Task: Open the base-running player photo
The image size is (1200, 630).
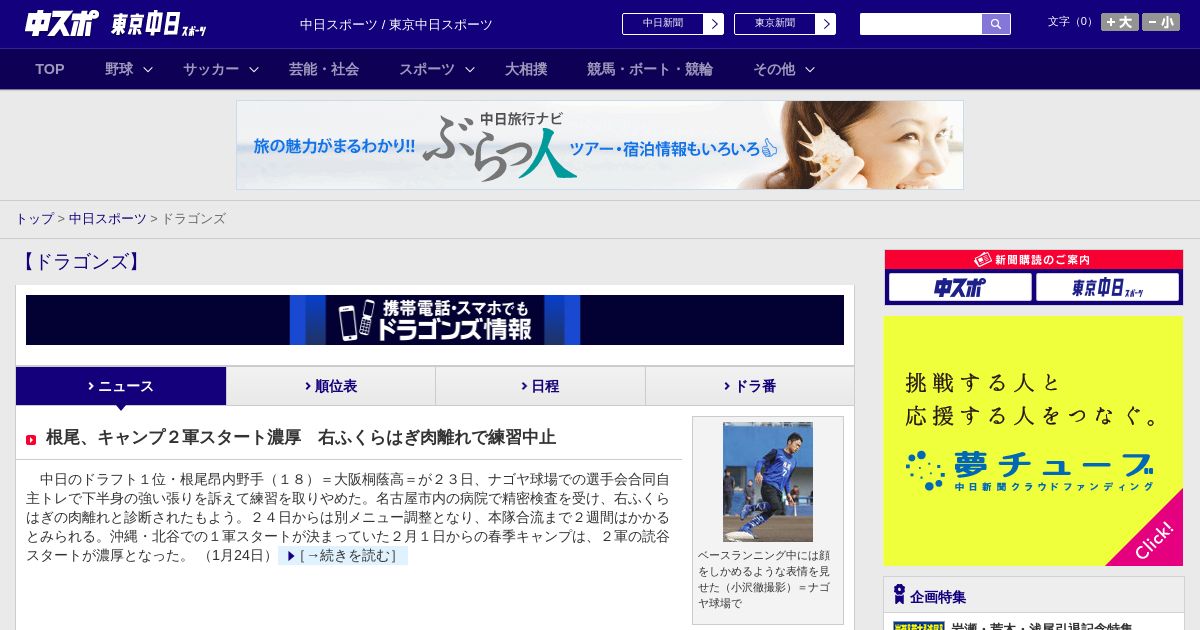Action: (x=768, y=482)
